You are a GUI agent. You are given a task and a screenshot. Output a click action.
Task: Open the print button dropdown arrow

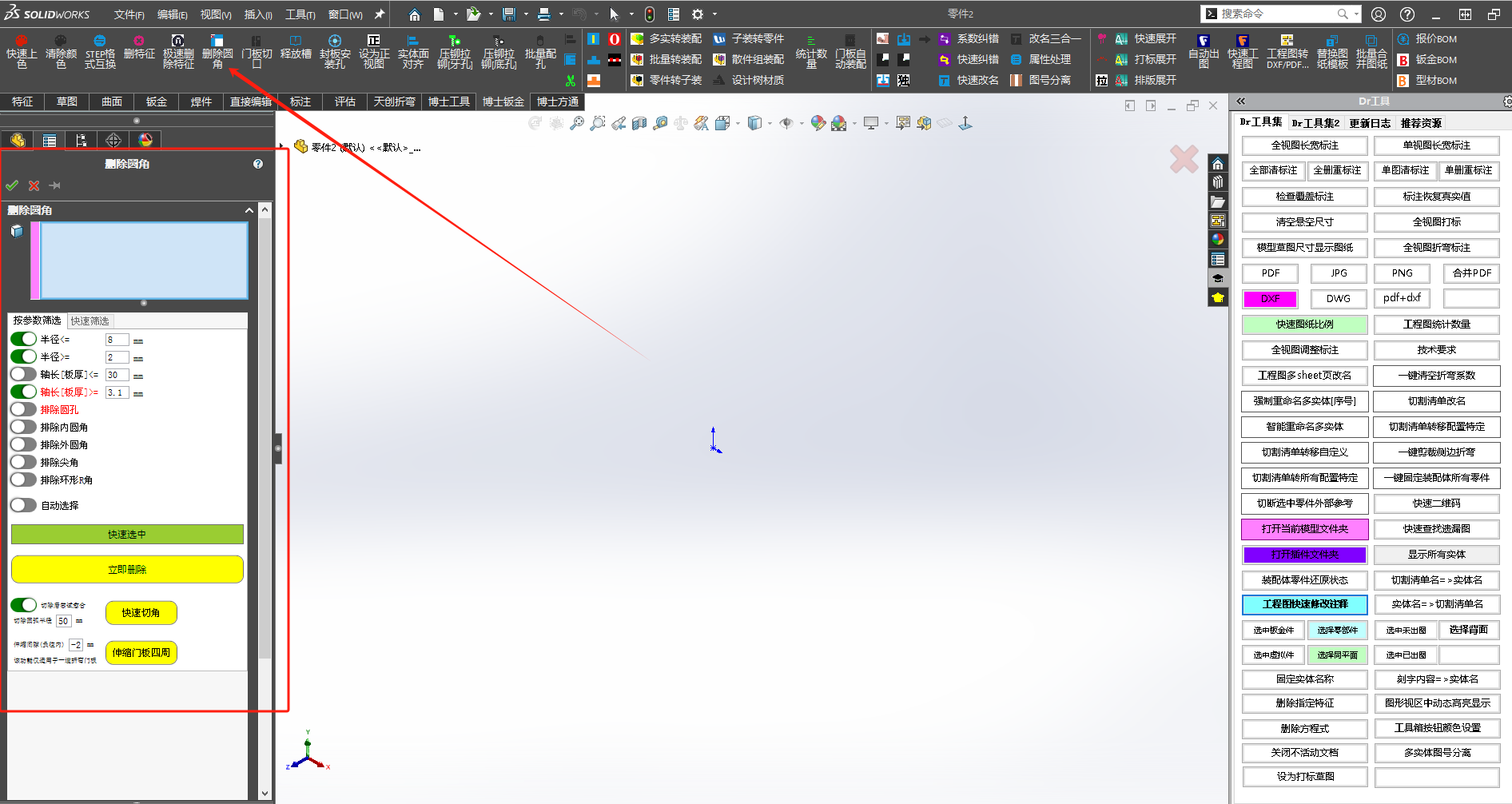coord(561,14)
